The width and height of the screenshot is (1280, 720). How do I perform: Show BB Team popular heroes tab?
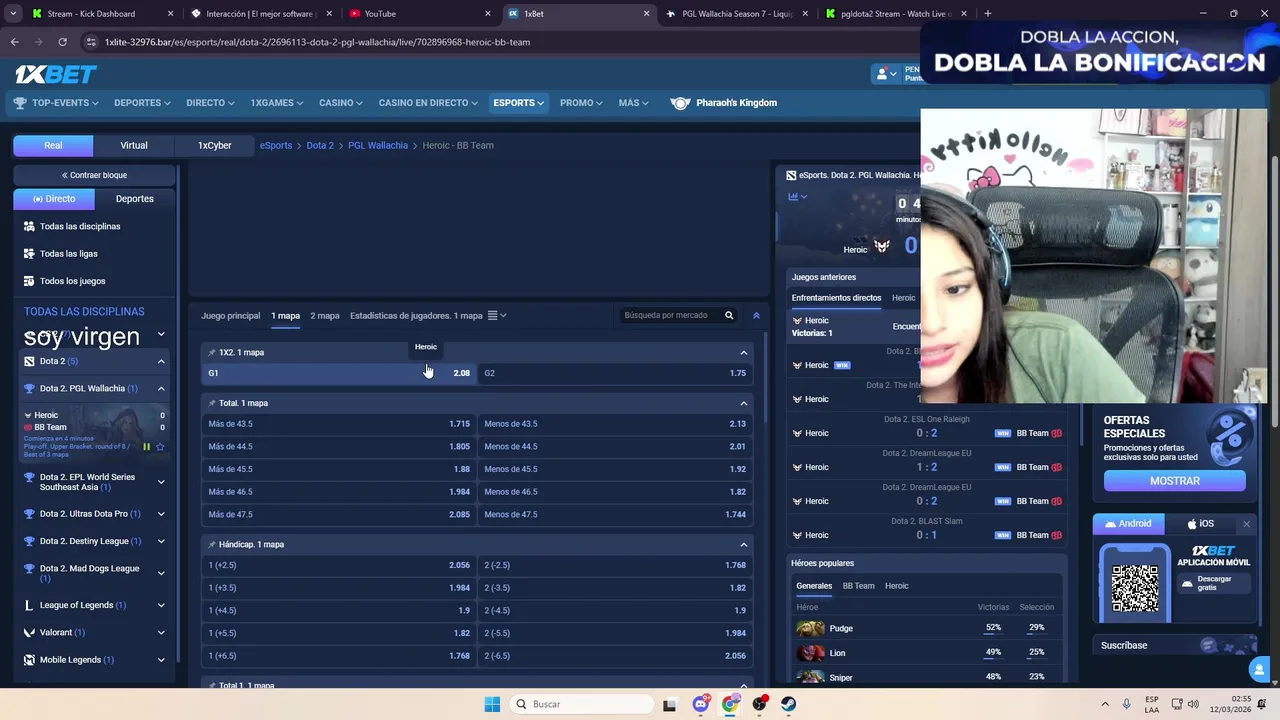[x=858, y=586]
